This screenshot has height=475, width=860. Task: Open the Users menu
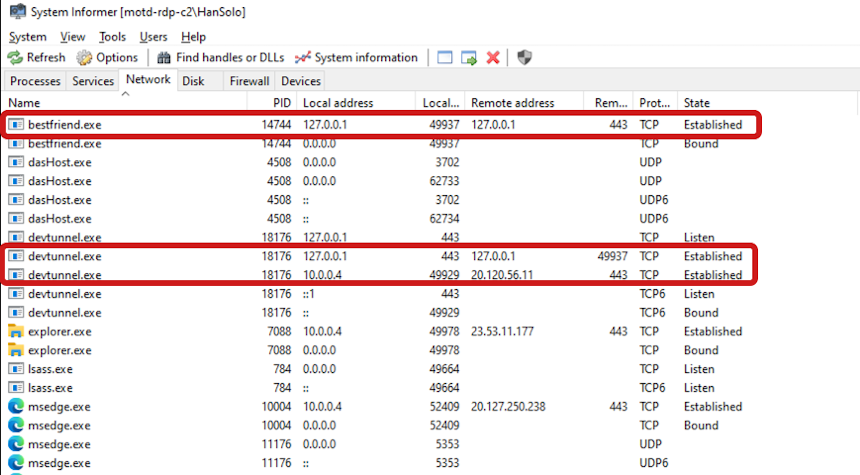click(153, 37)
